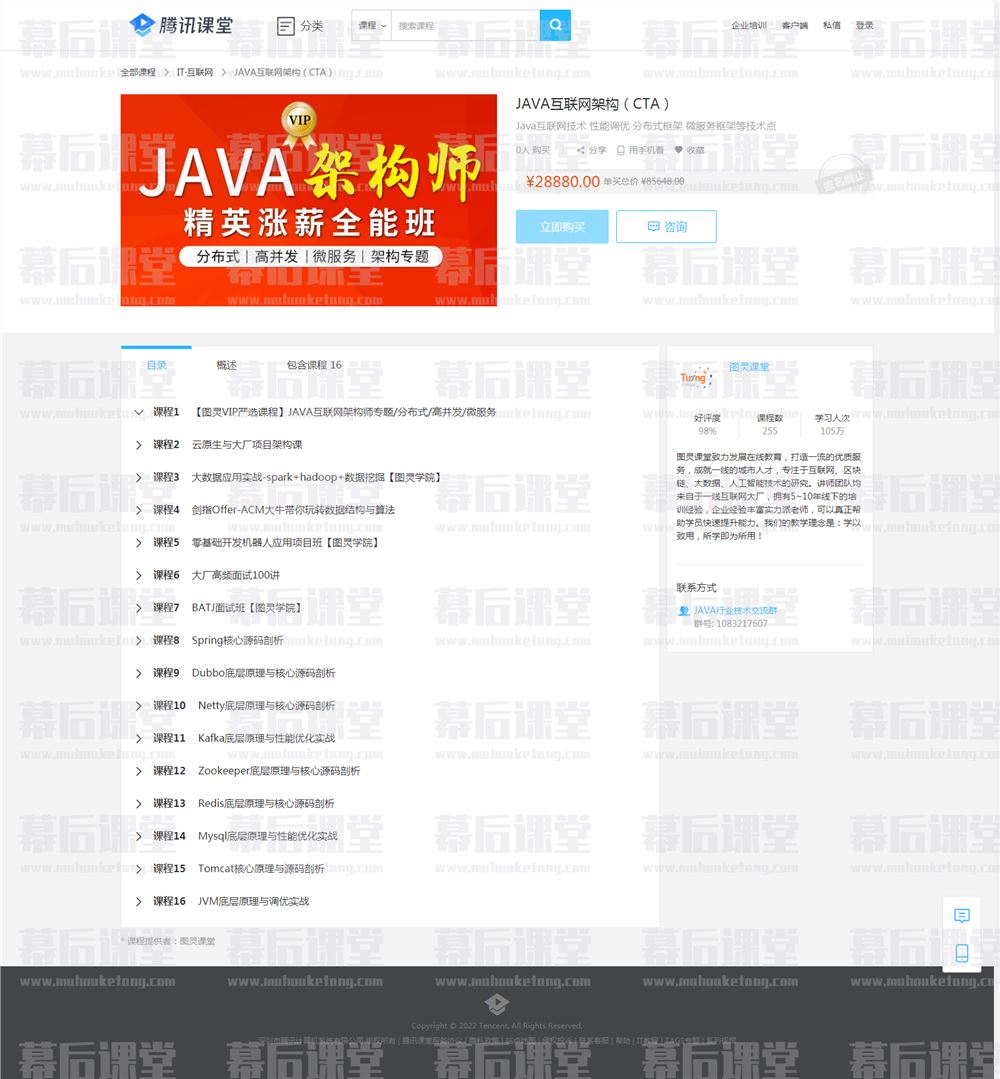Viewport: 1000px width, 1079px height.
Task: Click 课程16 JVM底层原理与调优实战 title
Action: pos(253,901)
